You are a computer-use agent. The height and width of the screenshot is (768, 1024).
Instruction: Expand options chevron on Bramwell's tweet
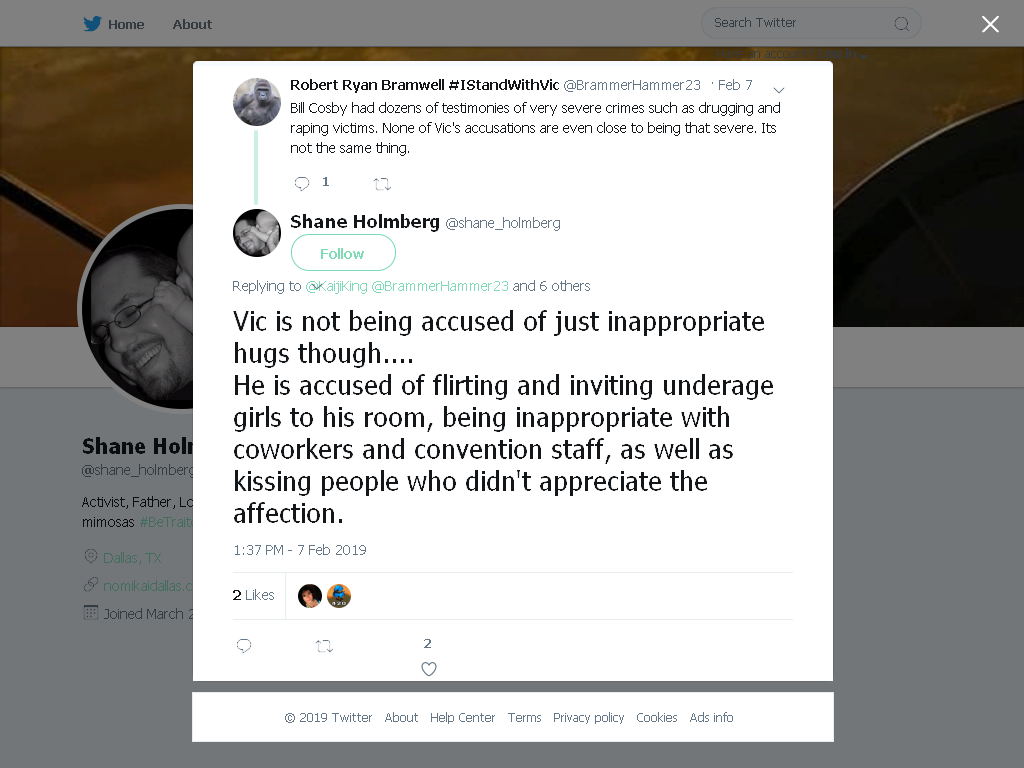tap(778, 89)
